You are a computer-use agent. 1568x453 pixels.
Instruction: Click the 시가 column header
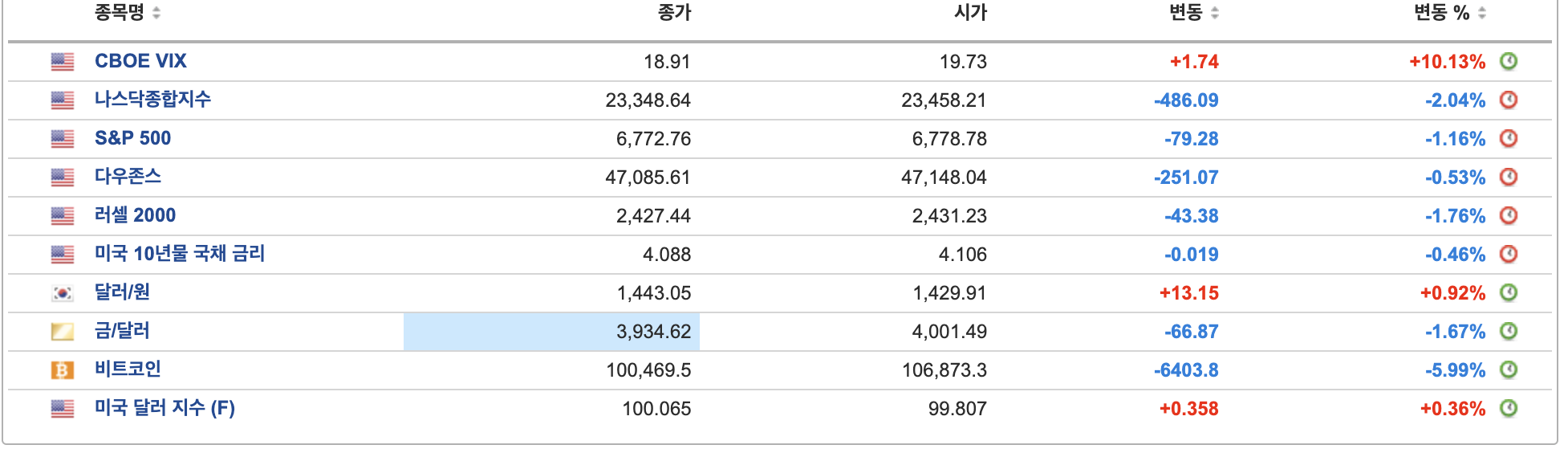coord(970,13)
